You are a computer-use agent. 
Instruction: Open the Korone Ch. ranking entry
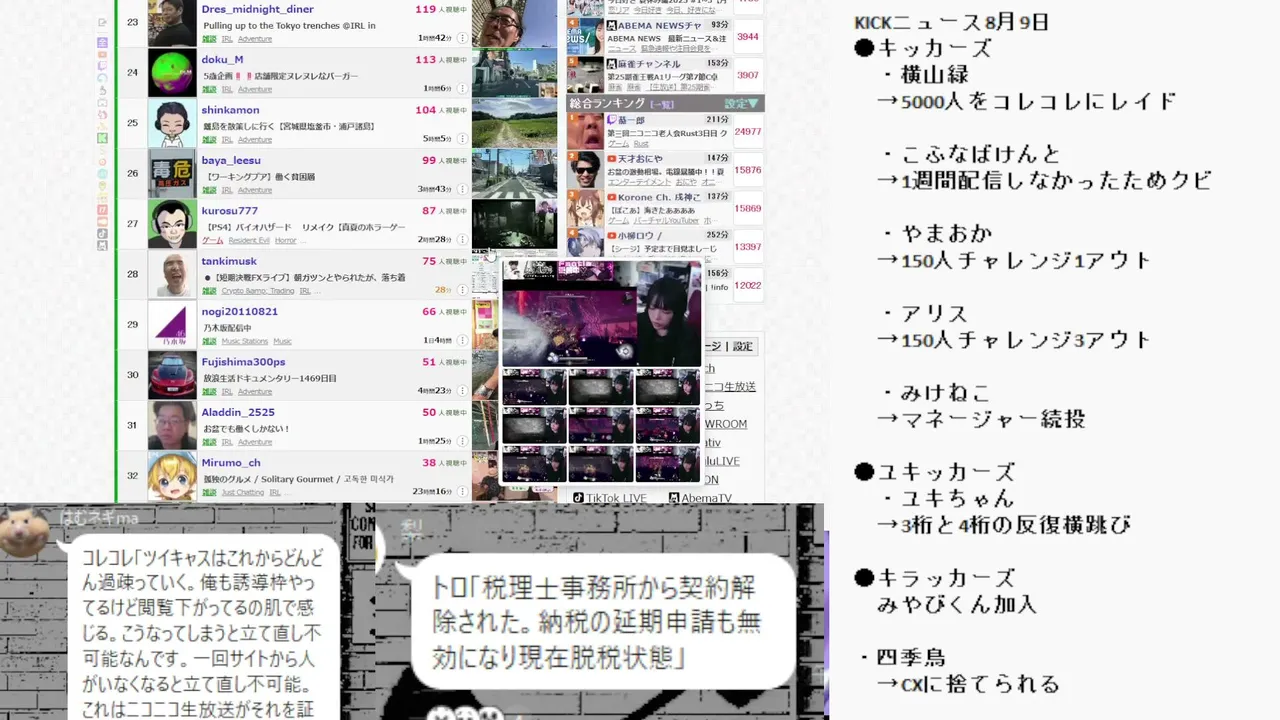tap(665, 208)
